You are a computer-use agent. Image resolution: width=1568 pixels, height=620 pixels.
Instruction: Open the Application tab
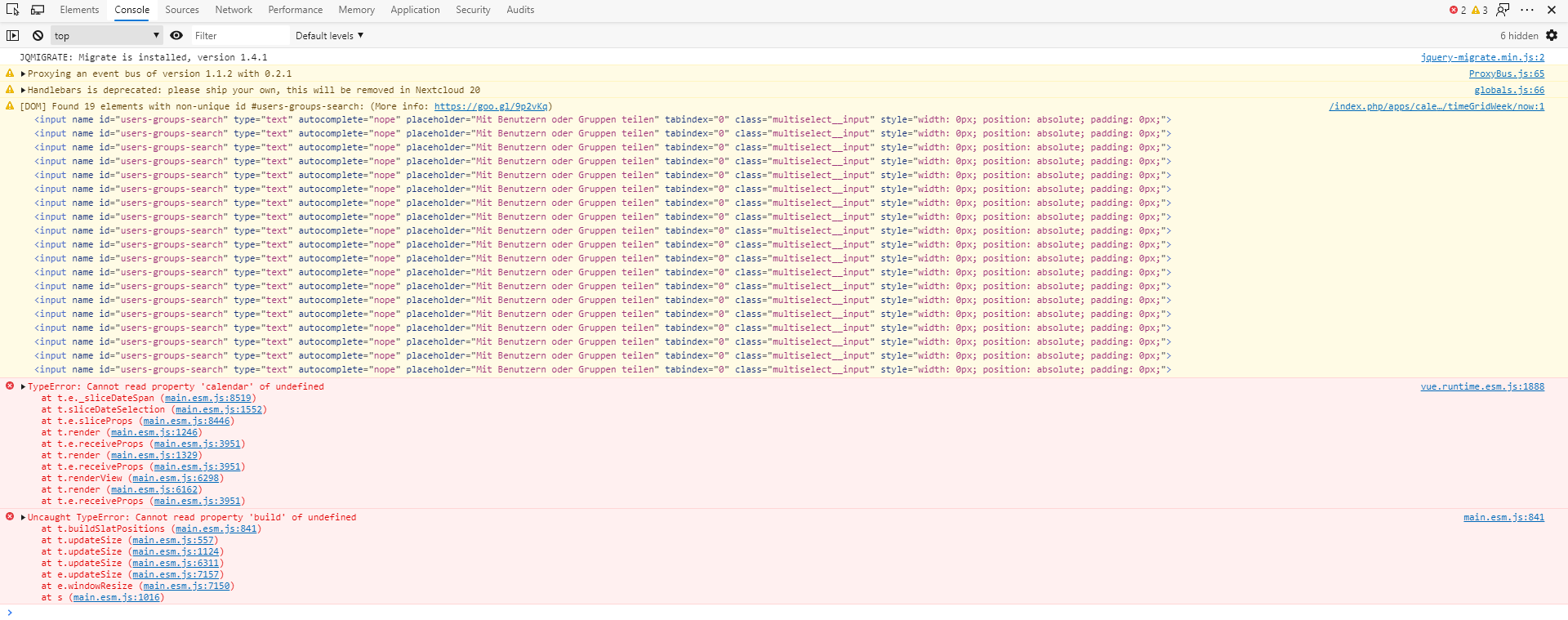coord(415,10)
